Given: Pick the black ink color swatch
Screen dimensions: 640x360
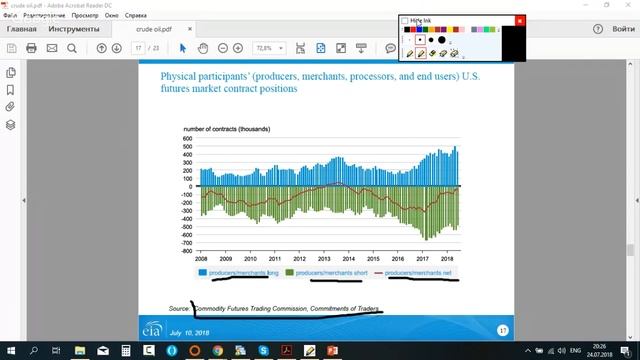Looking at the screenshot, I should tap(407, 29).
